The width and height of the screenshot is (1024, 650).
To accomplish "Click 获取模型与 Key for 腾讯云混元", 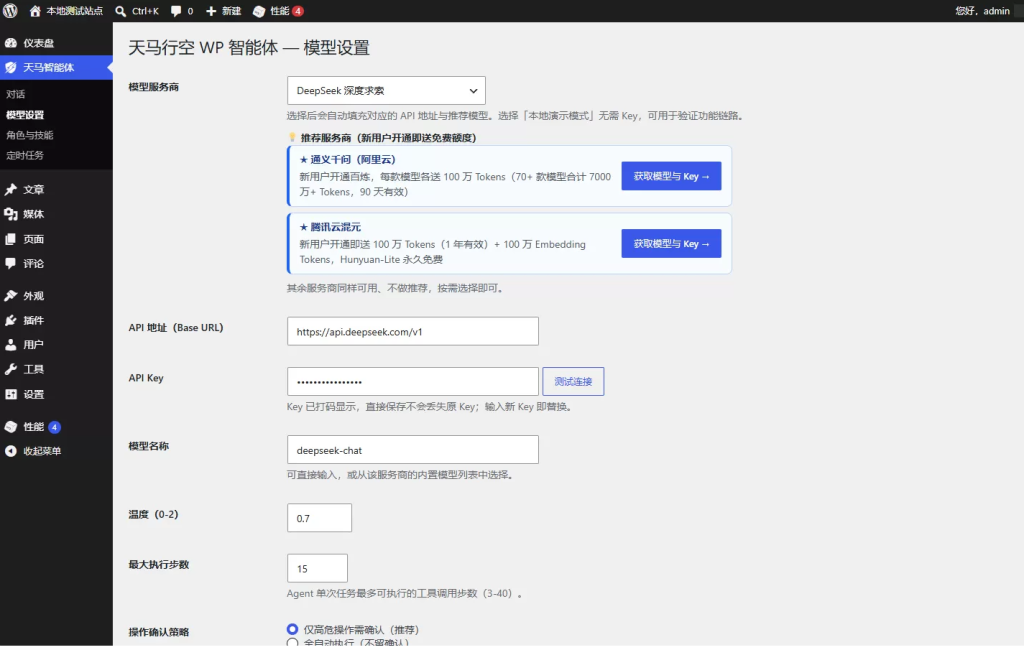I will [671, 244].
